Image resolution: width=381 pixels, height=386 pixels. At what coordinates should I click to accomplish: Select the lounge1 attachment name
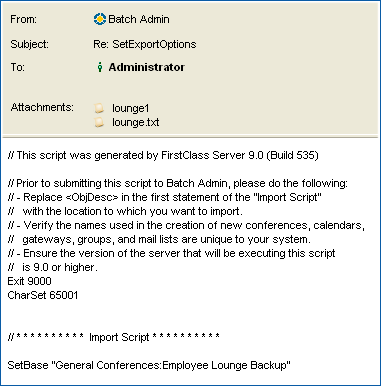131,108
